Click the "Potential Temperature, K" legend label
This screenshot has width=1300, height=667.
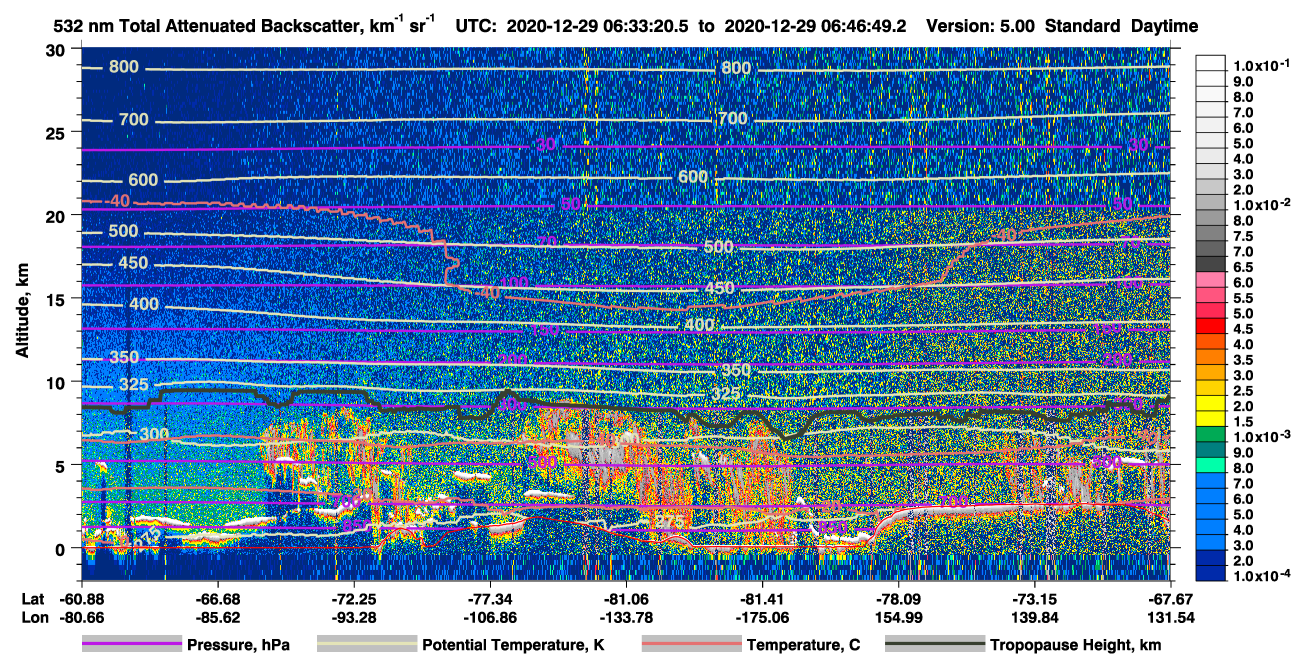tap(513, 646)
